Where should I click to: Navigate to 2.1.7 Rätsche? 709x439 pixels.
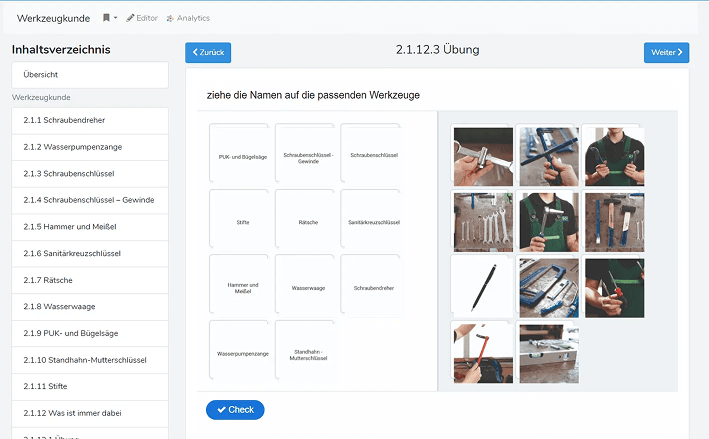pyautogui.click(x=90, y=279)
